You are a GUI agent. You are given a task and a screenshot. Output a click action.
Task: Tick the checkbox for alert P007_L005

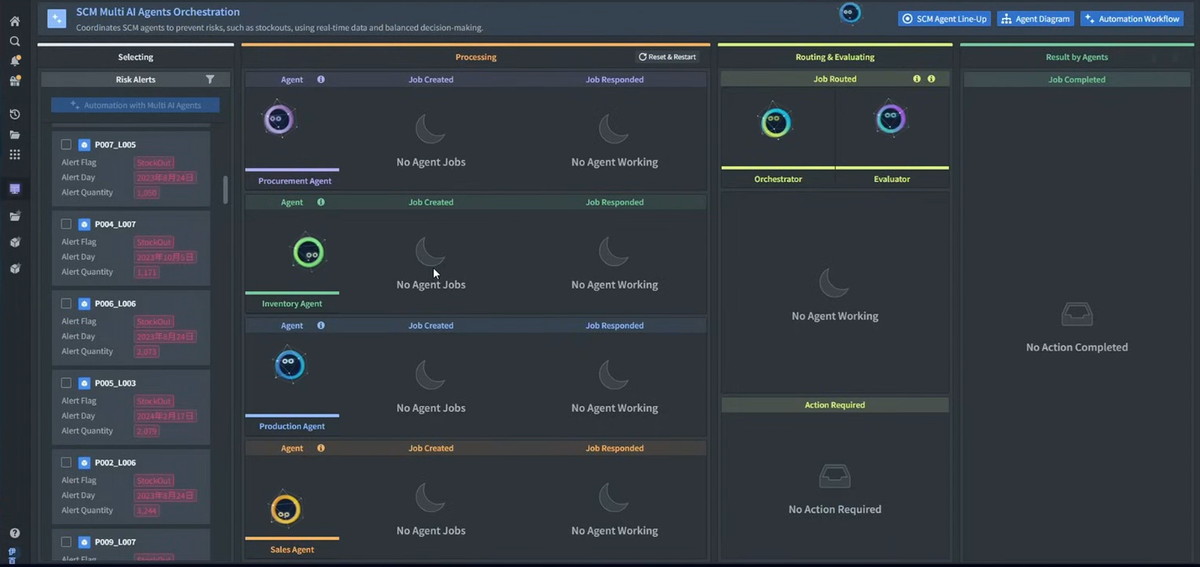pyautogui.click(x=67, y=144)
